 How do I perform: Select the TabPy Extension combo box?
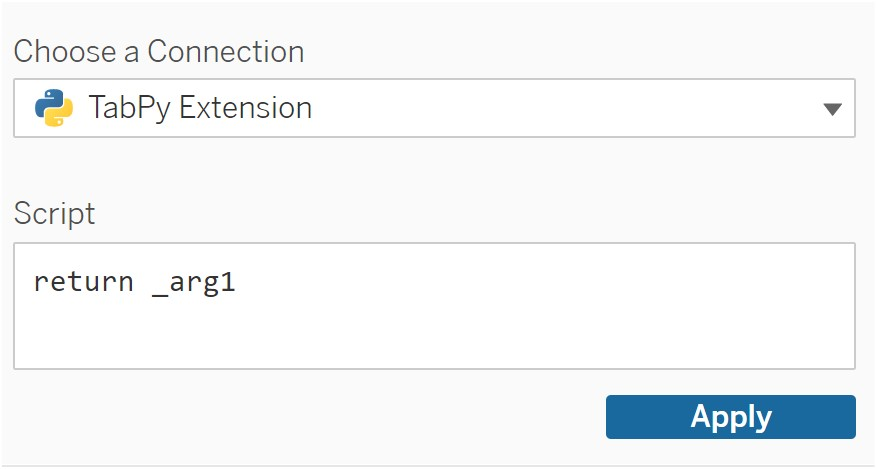pos(434,108)
